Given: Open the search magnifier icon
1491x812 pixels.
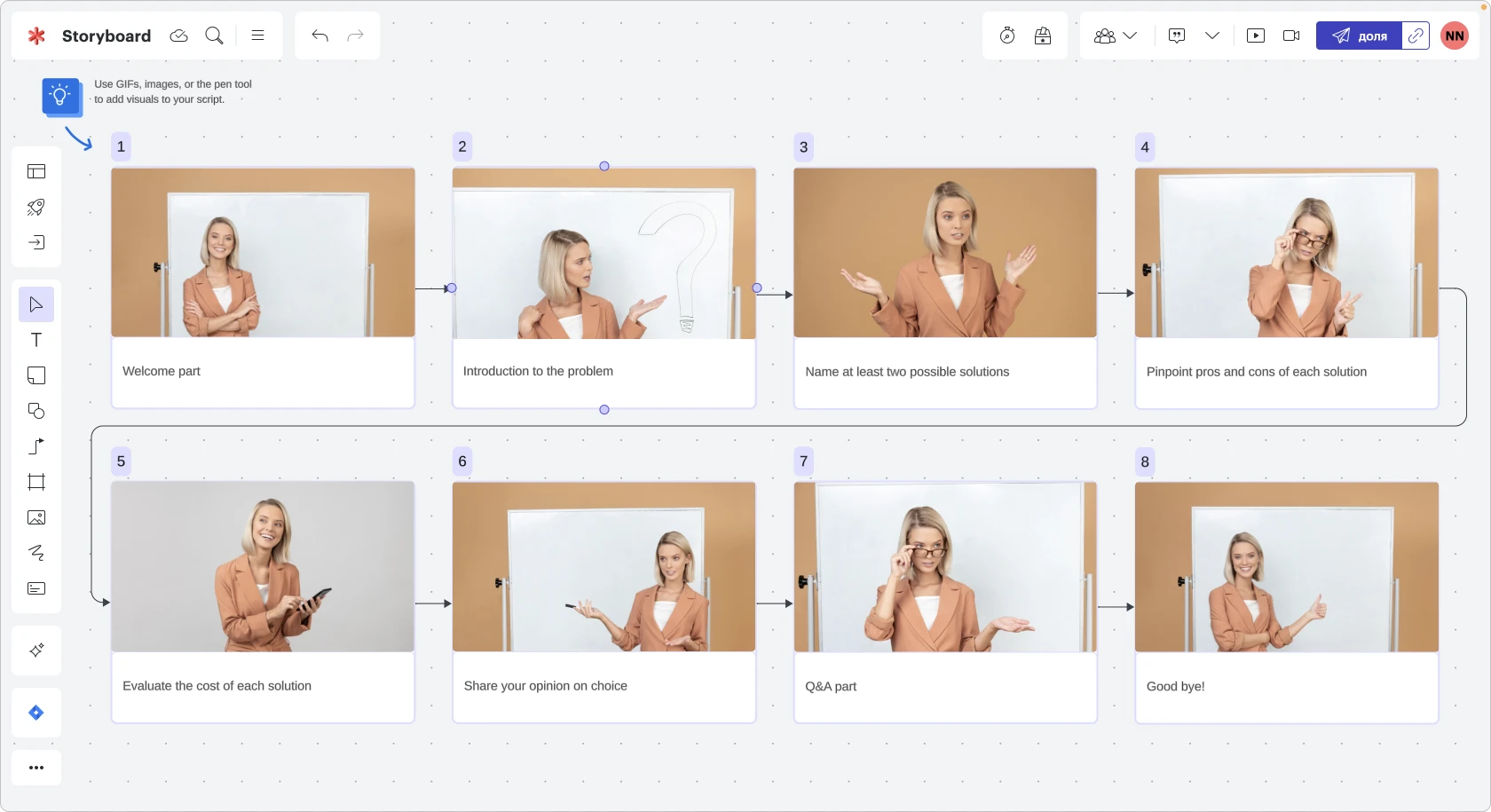Looking at the screenshot, I should tap(214, 35).
